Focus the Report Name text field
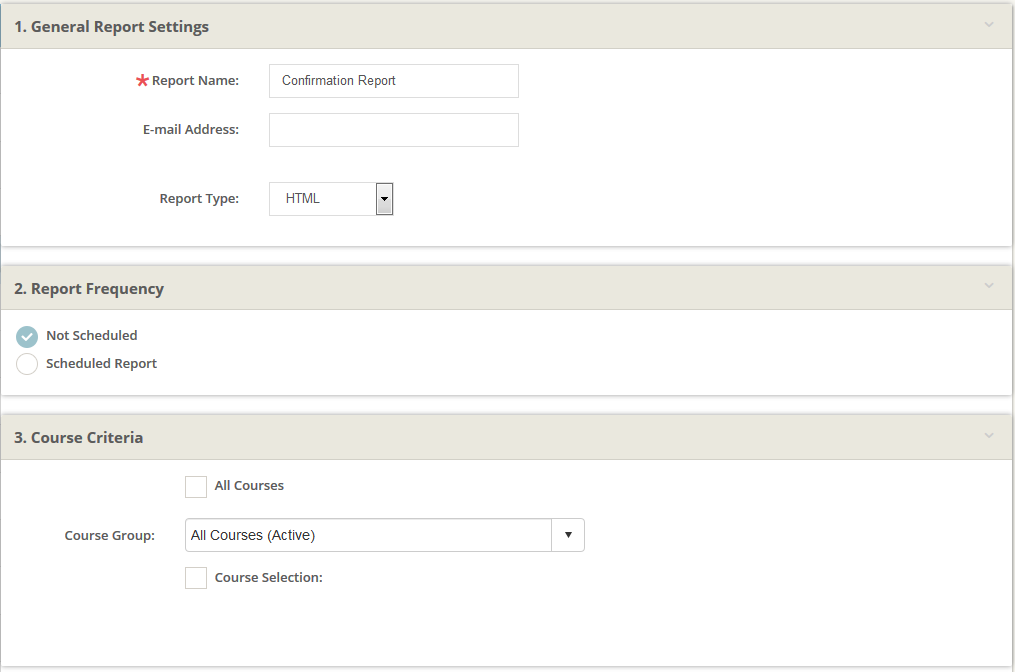This screenshot has width=1015, height=672. [393, 81]
